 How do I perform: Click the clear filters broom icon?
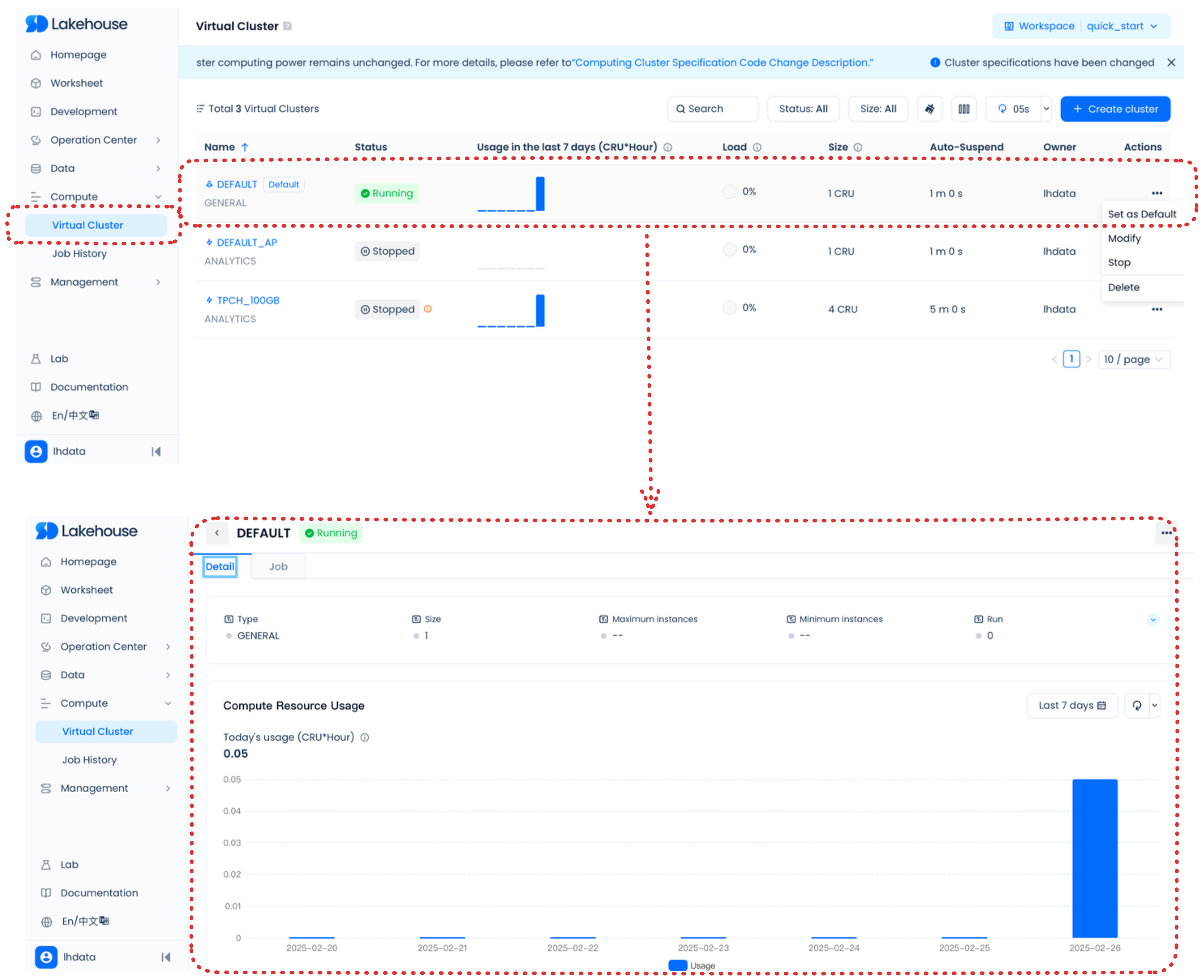point(929,109)
